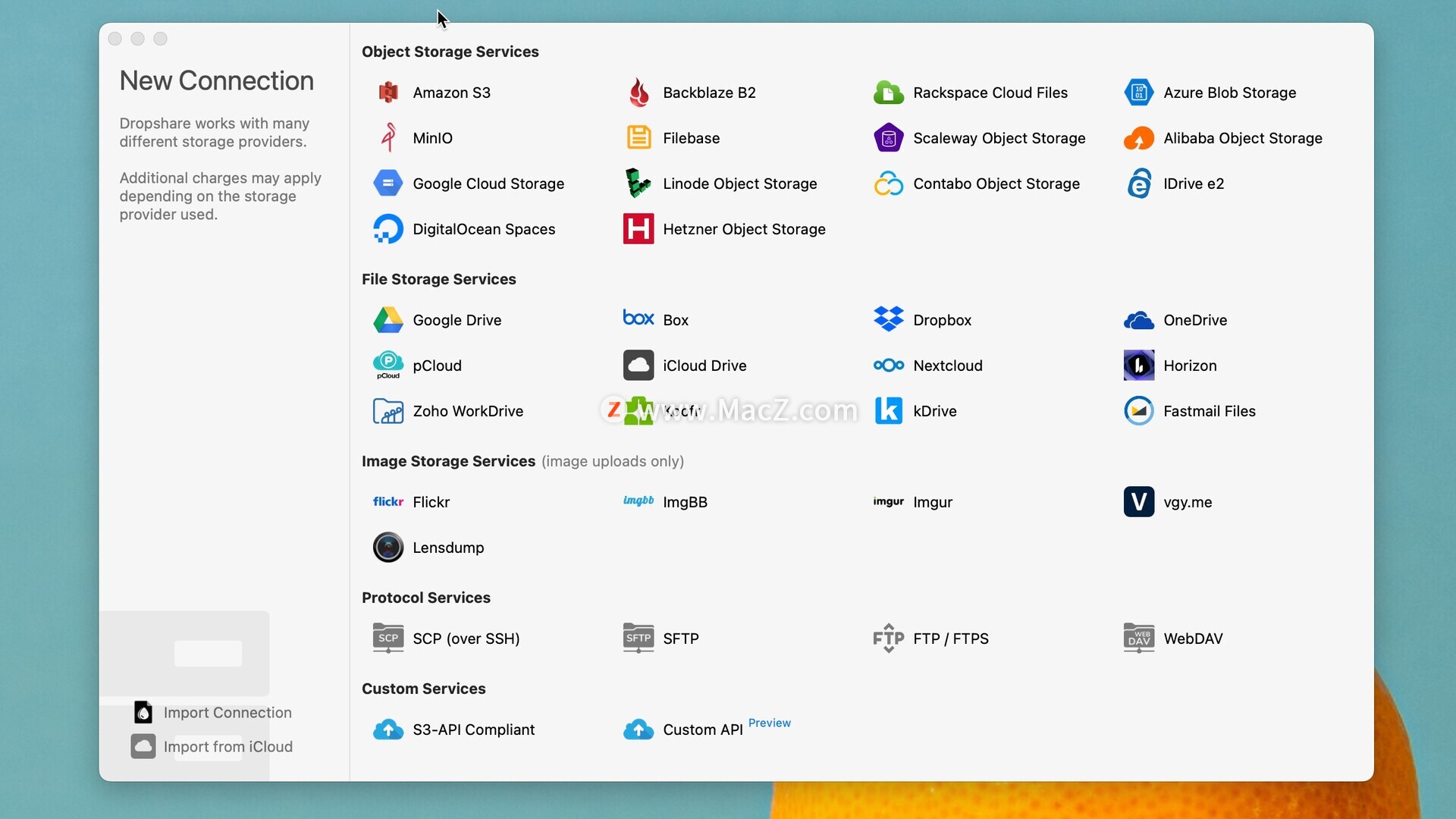Choose the DigitalOcean Spaces icon
1456x819 pixels.
[x=388, y=229]
